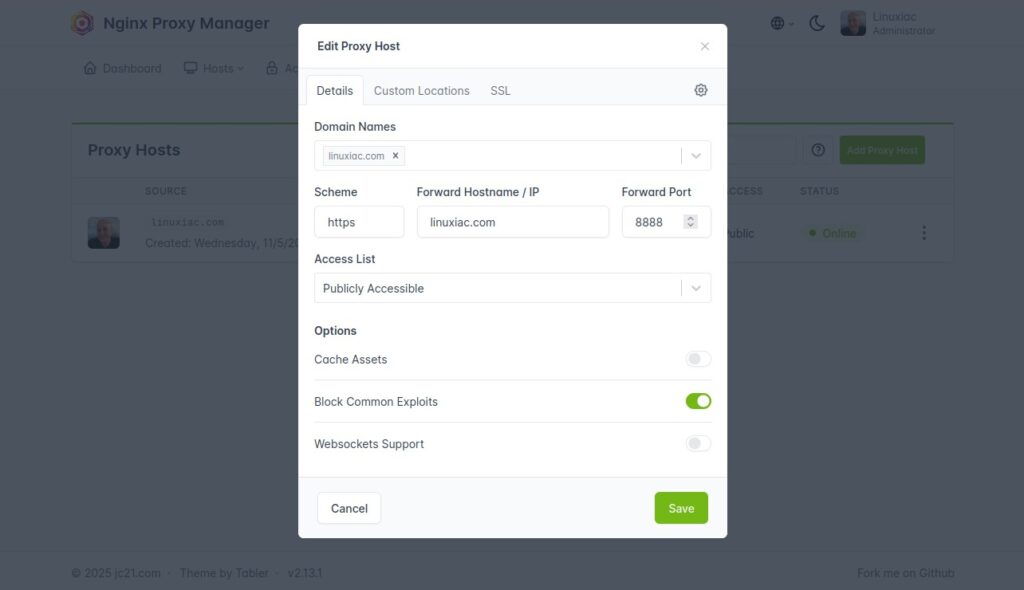
Task: Click the Forward Hostname input field
Action: pyautogui.click(x=512, y=221)
